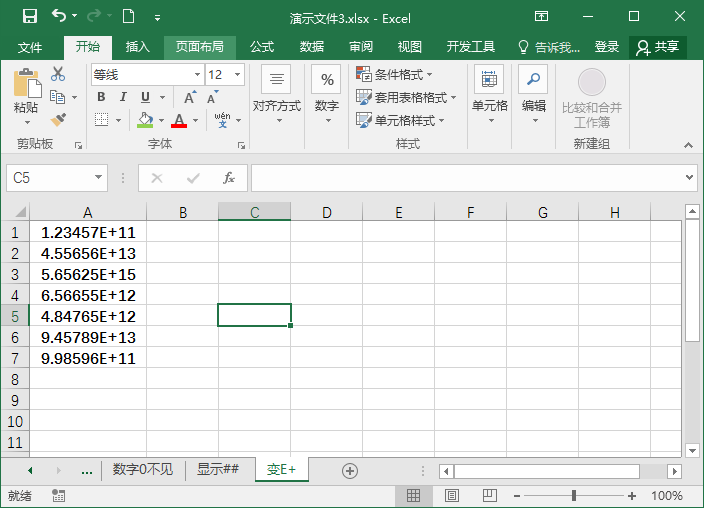Select cell A7 containing 9.98596E+11
This screenshot has width=704, height=508.
coord(88,358)
